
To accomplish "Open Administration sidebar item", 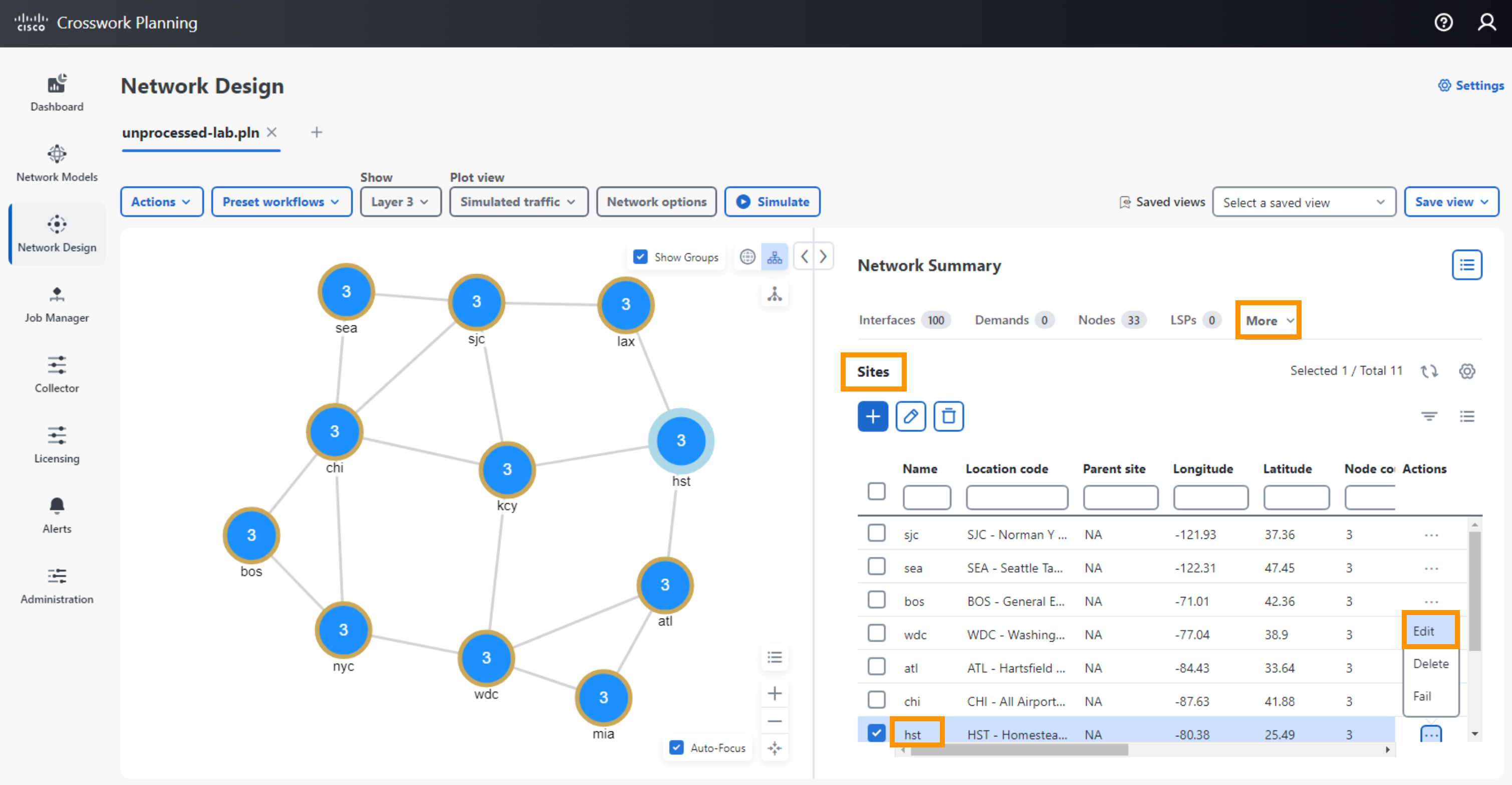I will 57,586.
